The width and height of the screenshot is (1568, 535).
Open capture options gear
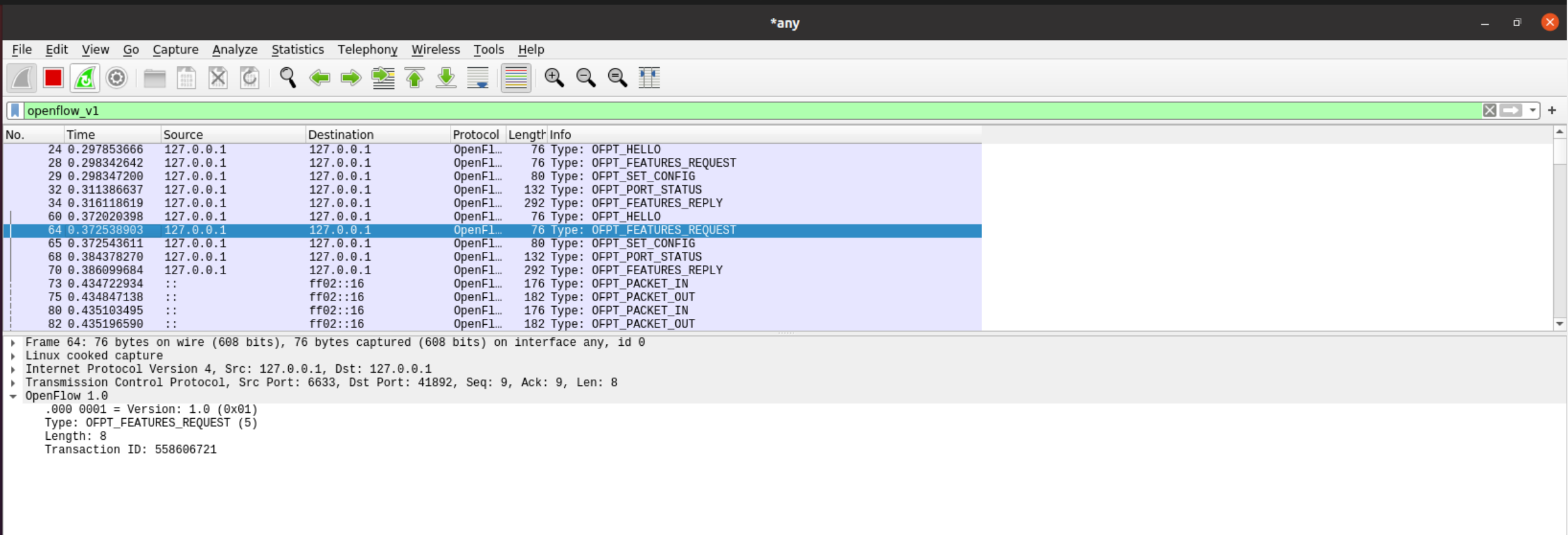pyautogui.click(x=116, y=78)
